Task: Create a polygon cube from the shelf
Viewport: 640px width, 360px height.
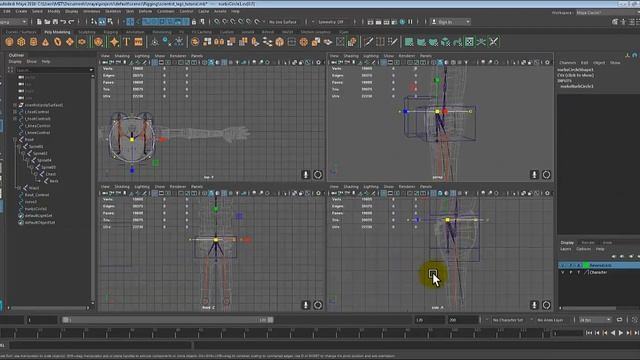Action: (x=21, y=42)
